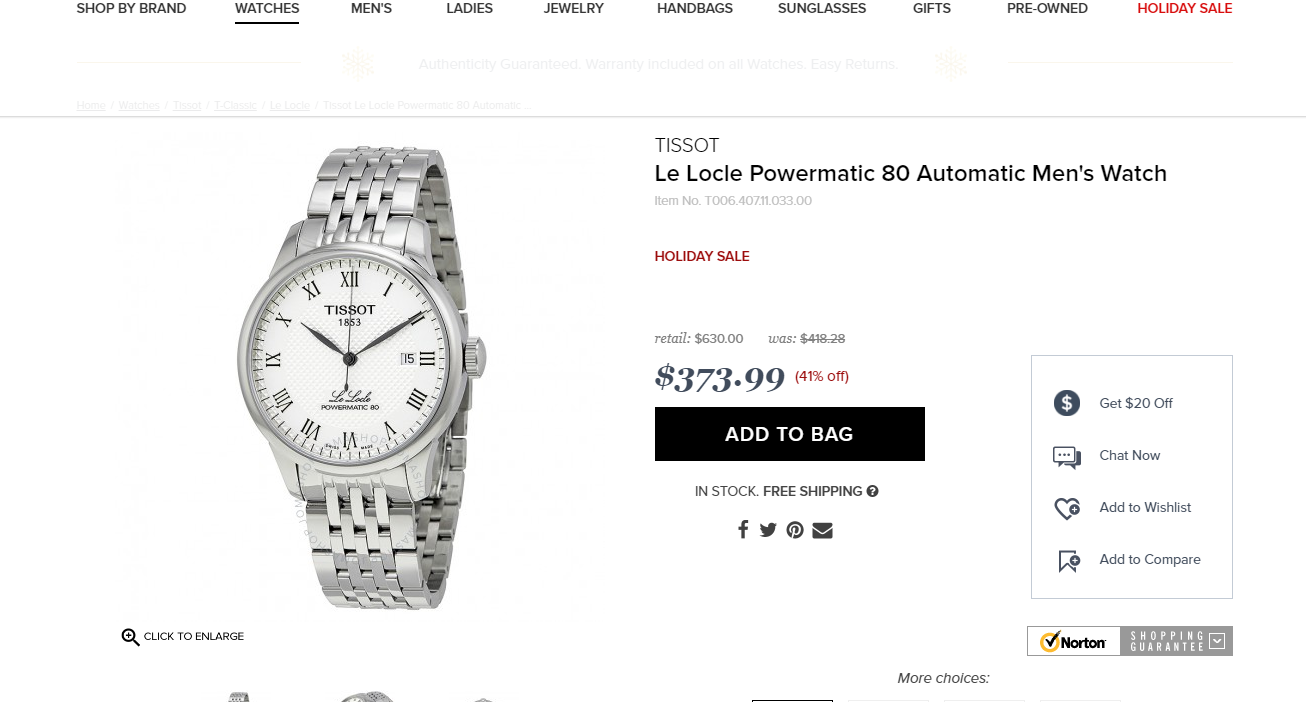Open the Holiday Sale menu item
Viewport: 1306px width, 702px height.
tap(1184, 8)
